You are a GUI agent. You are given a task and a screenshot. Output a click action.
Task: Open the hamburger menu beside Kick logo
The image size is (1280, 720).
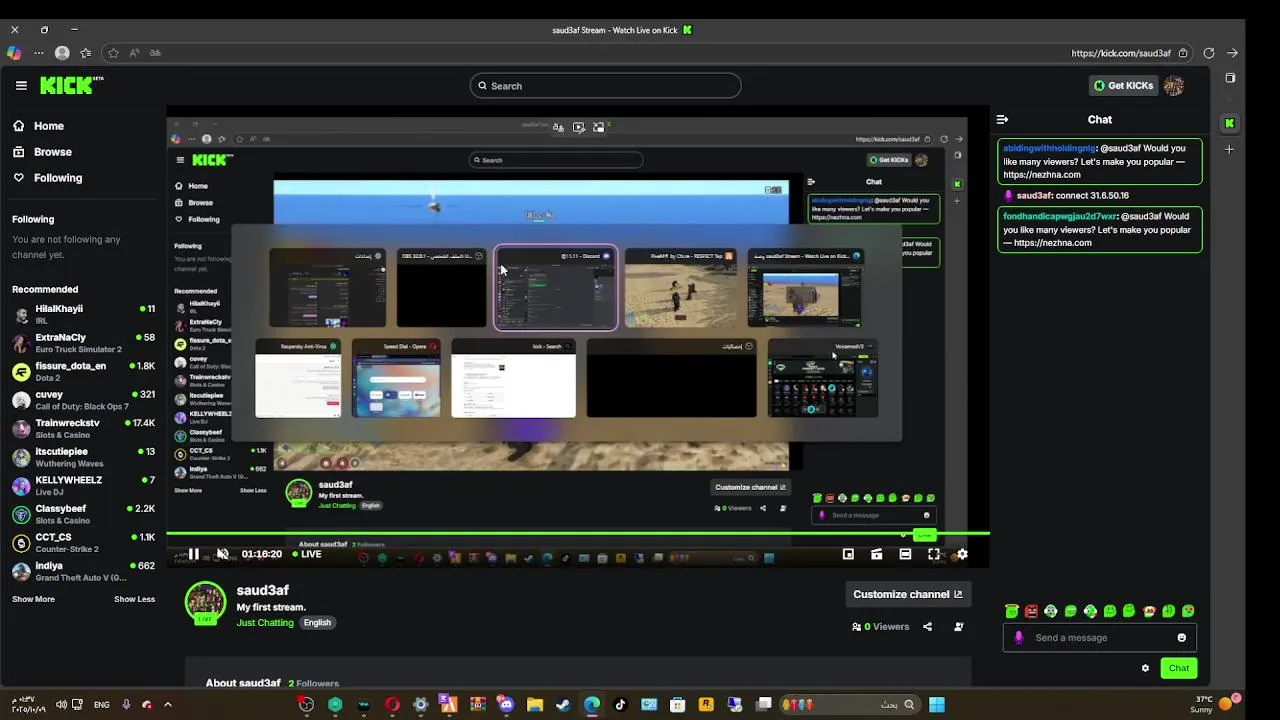click(x=21, y=86)
